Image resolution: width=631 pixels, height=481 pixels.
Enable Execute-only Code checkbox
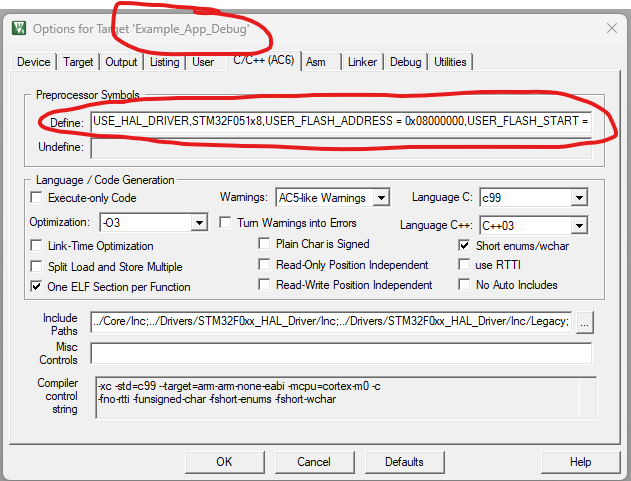coord(38,198)
